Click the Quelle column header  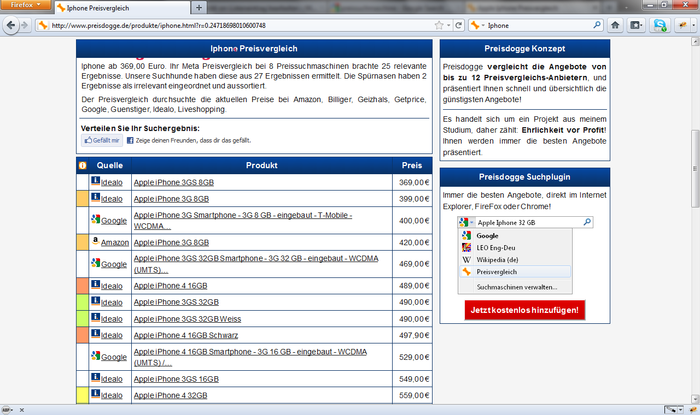(110, 166)
